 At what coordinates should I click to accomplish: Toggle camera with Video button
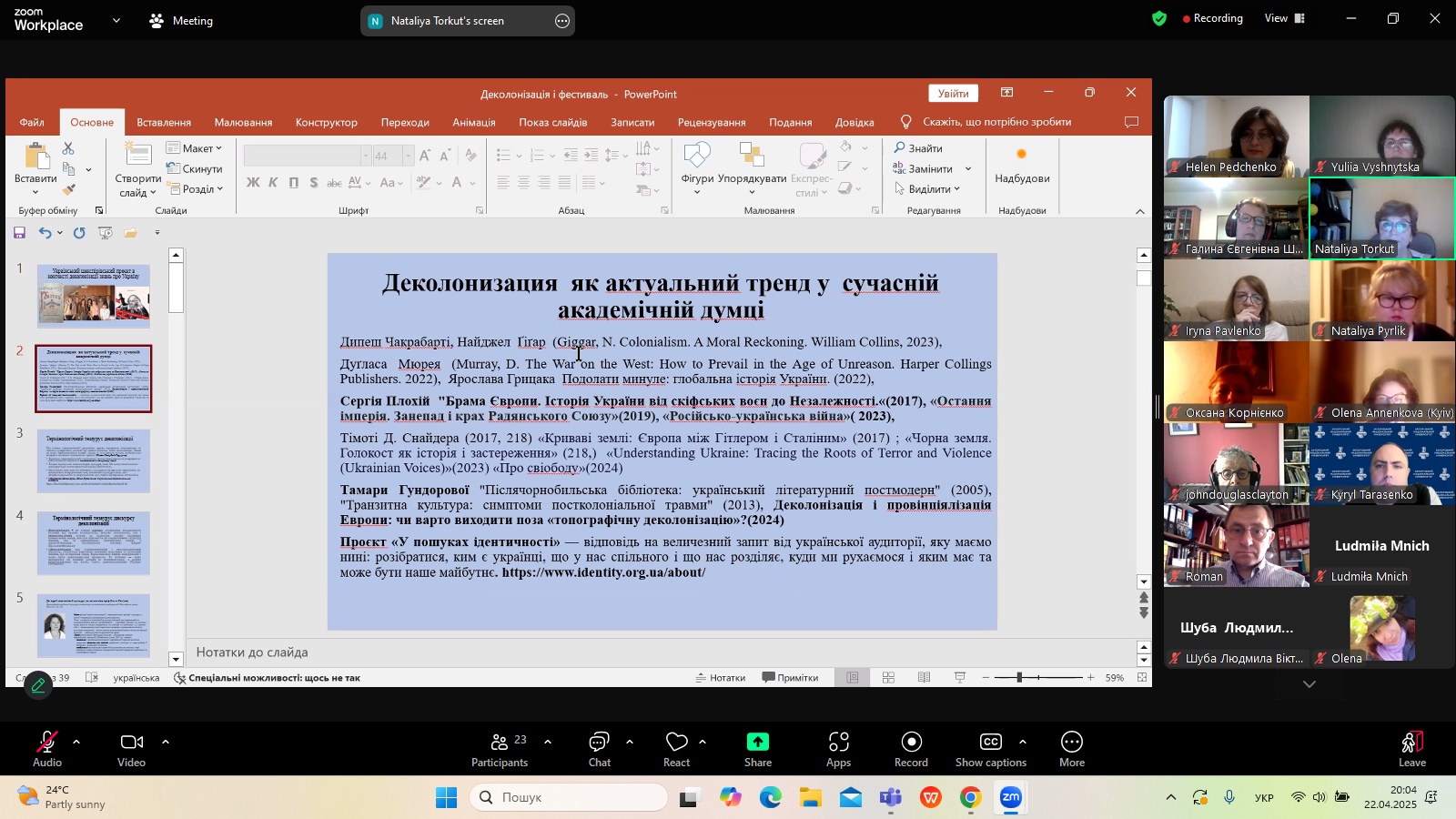tap(131, 743)
